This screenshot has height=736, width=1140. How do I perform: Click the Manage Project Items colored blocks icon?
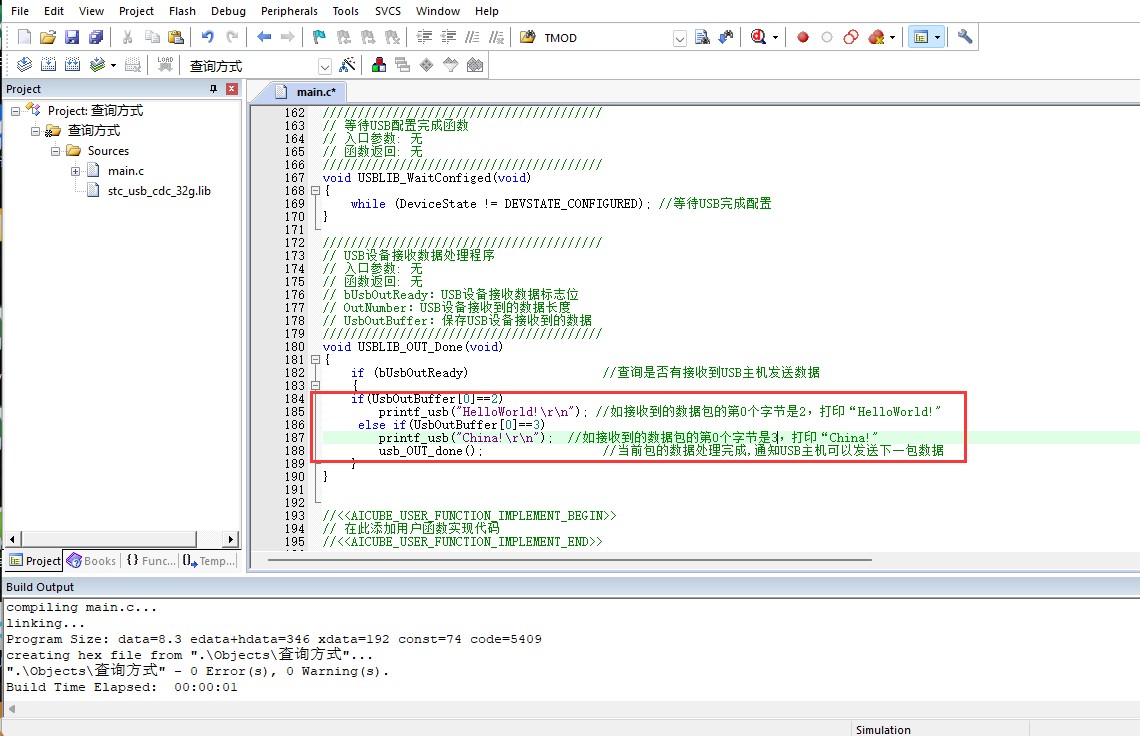[379, 65]
